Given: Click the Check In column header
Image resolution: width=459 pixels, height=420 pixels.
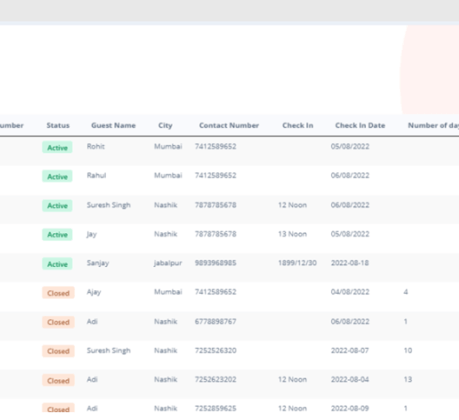Looking at the screenshot, I should [x=298, y=125].
